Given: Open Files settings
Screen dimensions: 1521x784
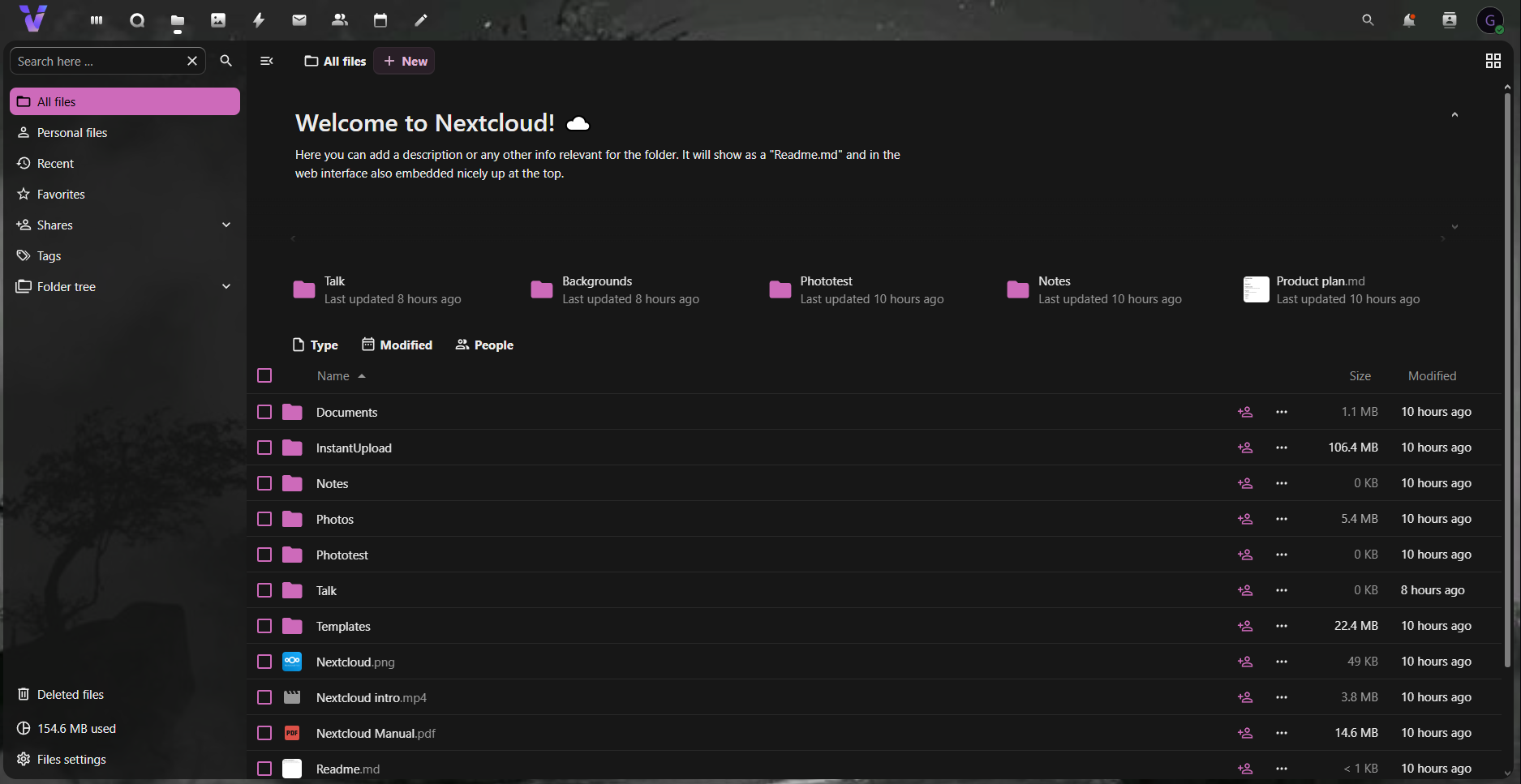Looking at the screenshot, I should (x=125, y=759).
